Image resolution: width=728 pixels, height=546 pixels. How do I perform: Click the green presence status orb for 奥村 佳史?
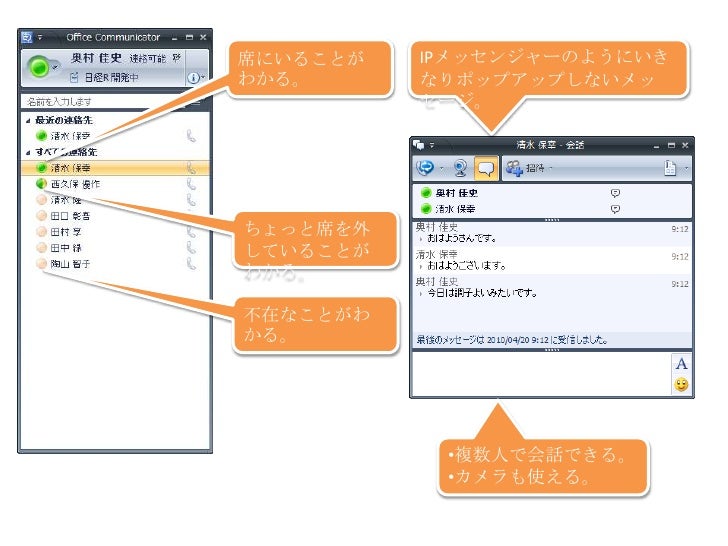tap(39, 67)
